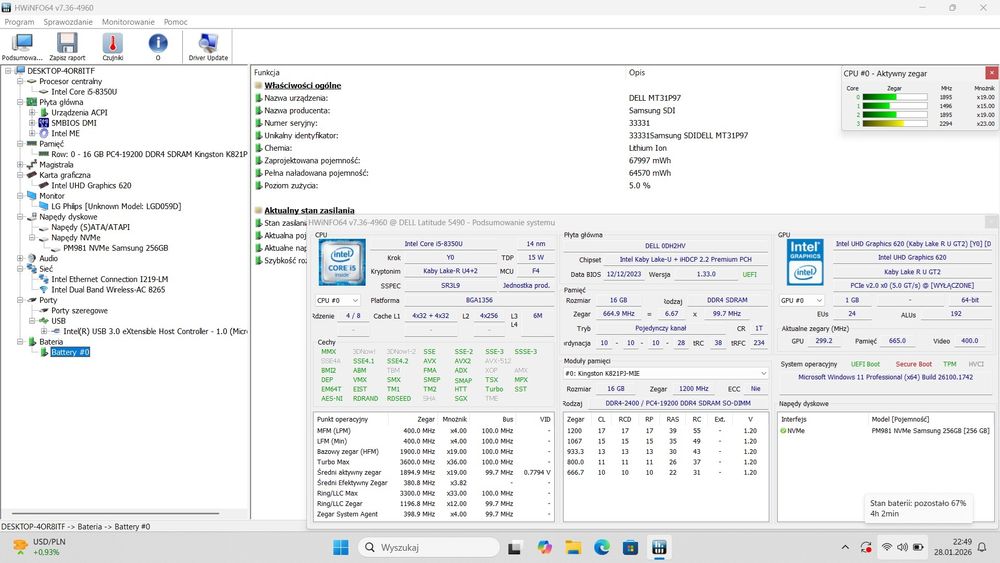
Task: Select Porty szeregowe tree item
Action: (79, 311)
